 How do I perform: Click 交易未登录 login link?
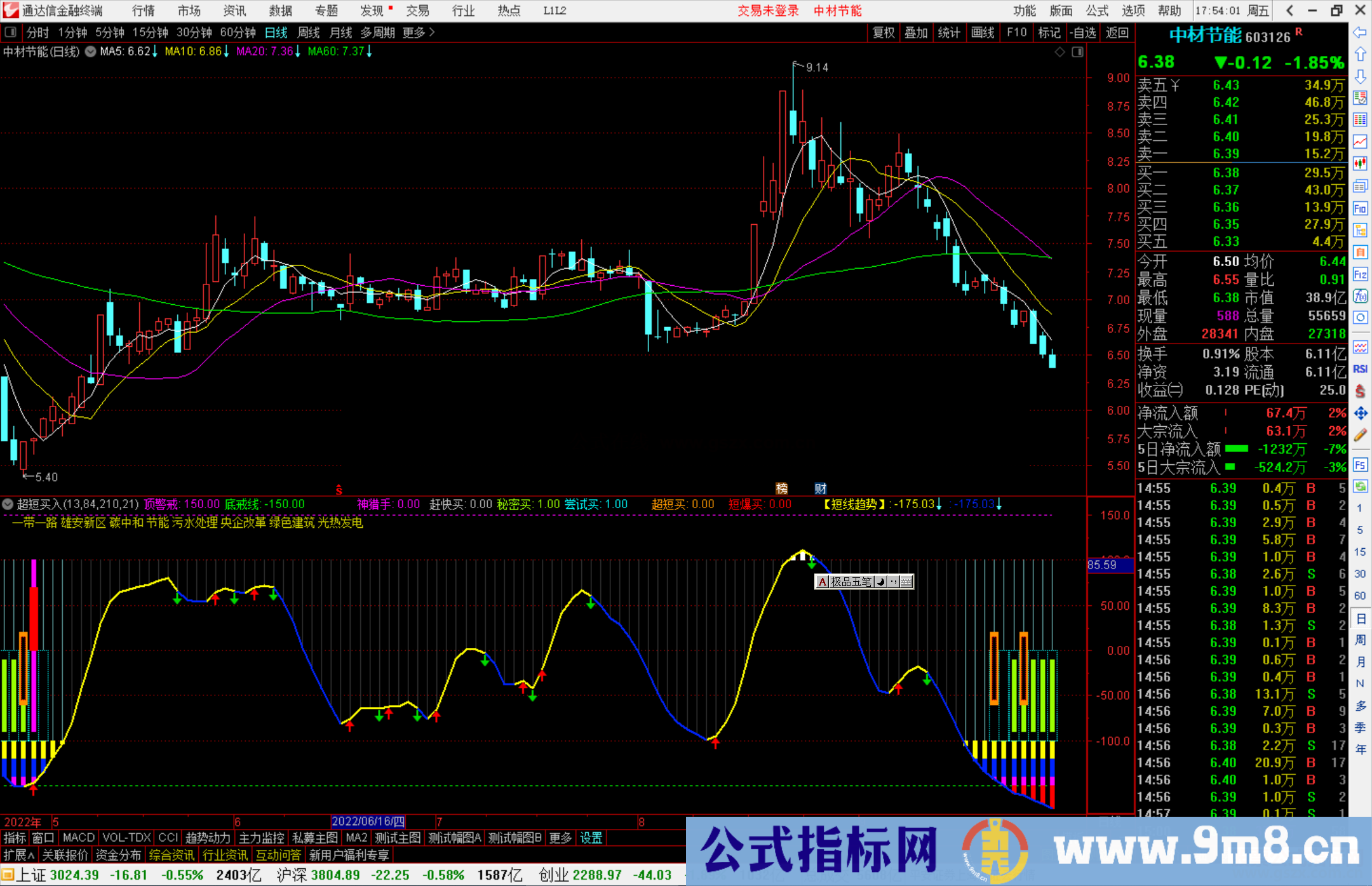point(768,11)
